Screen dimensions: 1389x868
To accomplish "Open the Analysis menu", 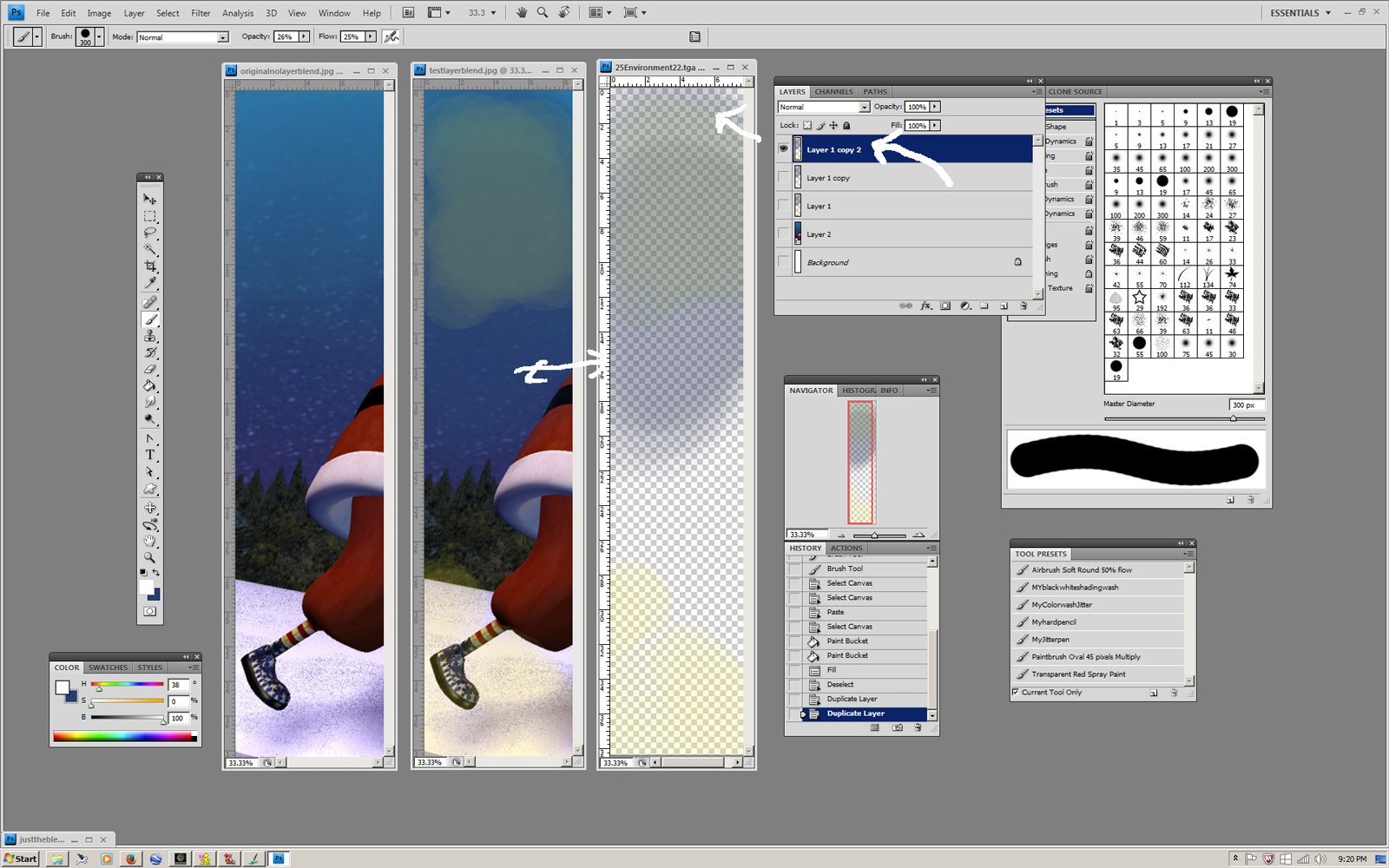I will tap(238, 13).
